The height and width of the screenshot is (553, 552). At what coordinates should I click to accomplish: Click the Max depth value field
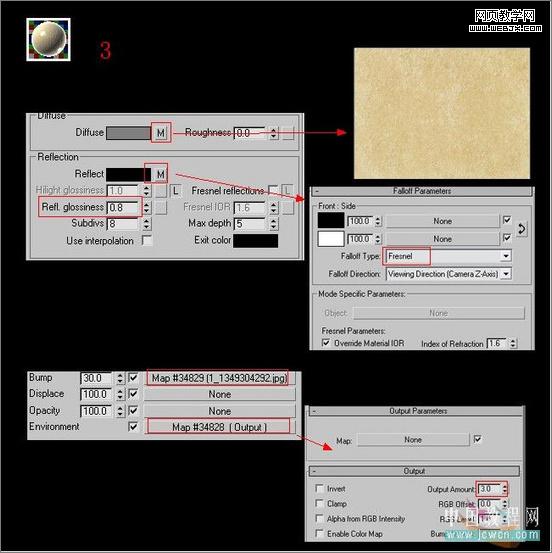pyautogui.click(x=250, y=224)
